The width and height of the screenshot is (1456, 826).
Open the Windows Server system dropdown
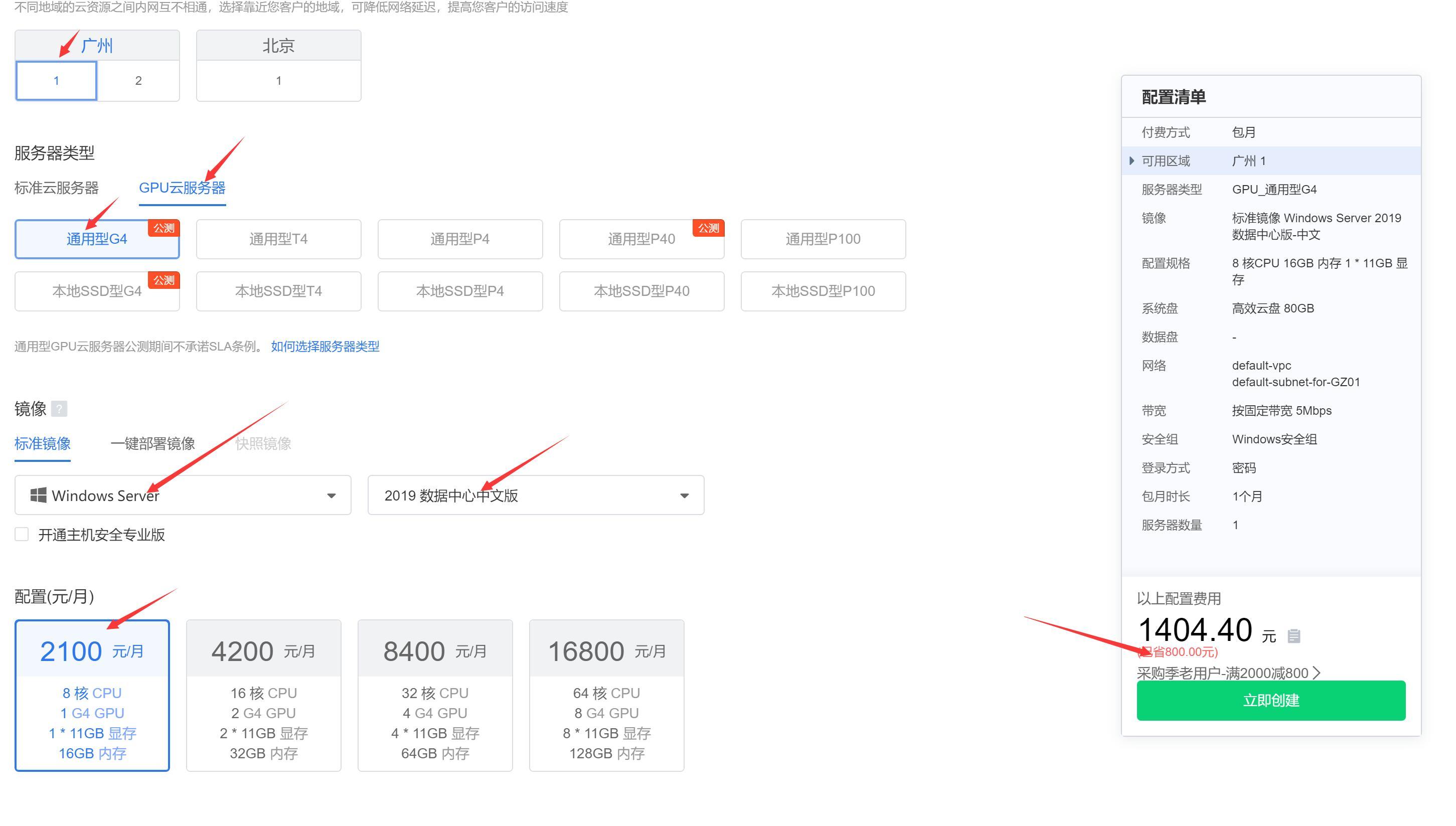183,495
